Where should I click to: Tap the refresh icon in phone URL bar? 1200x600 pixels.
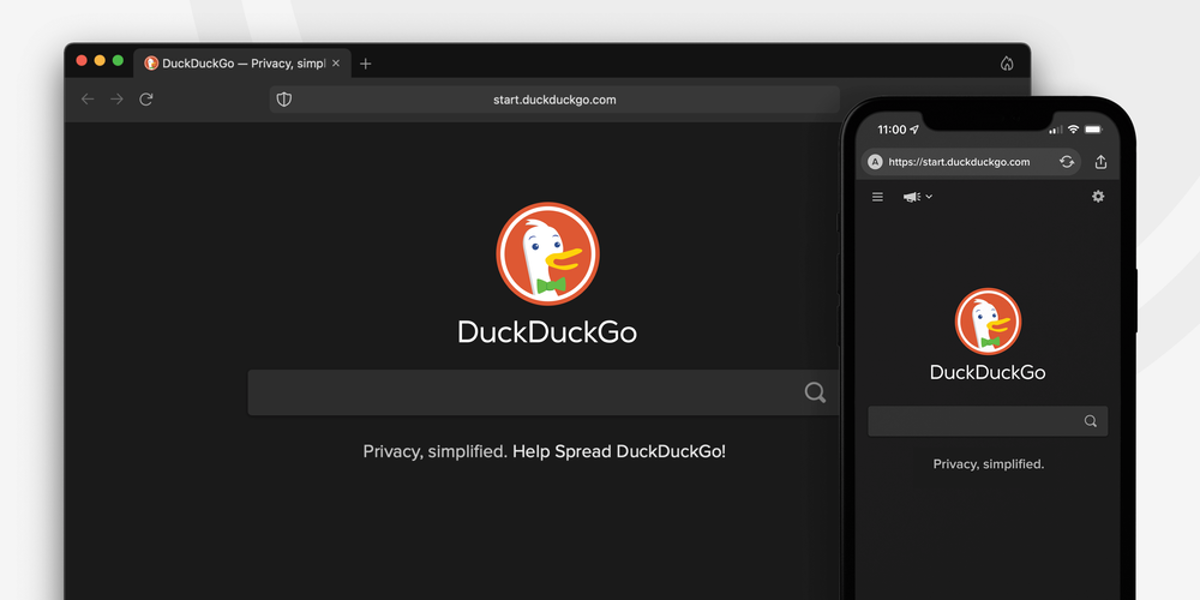point(1067,162)
